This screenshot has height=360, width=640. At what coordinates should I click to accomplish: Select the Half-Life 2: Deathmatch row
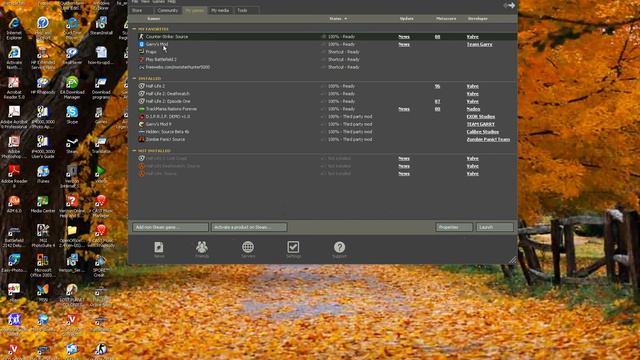[x=323, y=93]
